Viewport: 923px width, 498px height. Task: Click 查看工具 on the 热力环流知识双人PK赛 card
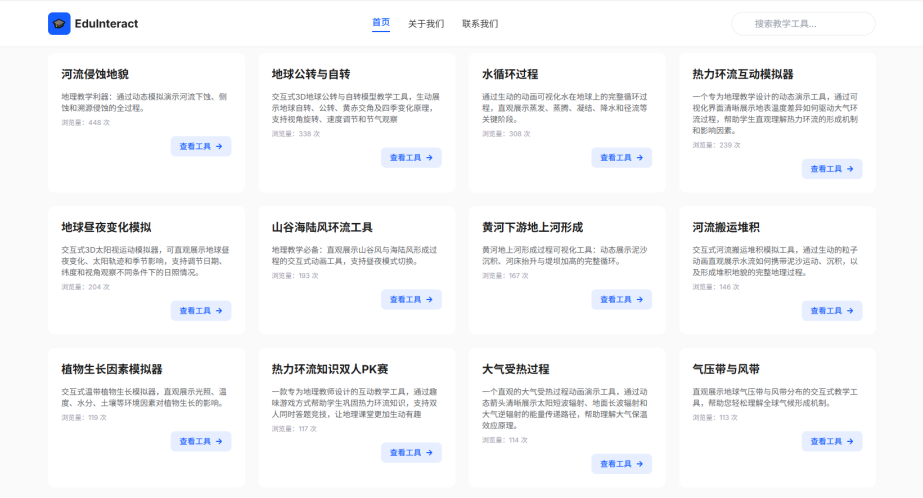(x=411, y=452)
